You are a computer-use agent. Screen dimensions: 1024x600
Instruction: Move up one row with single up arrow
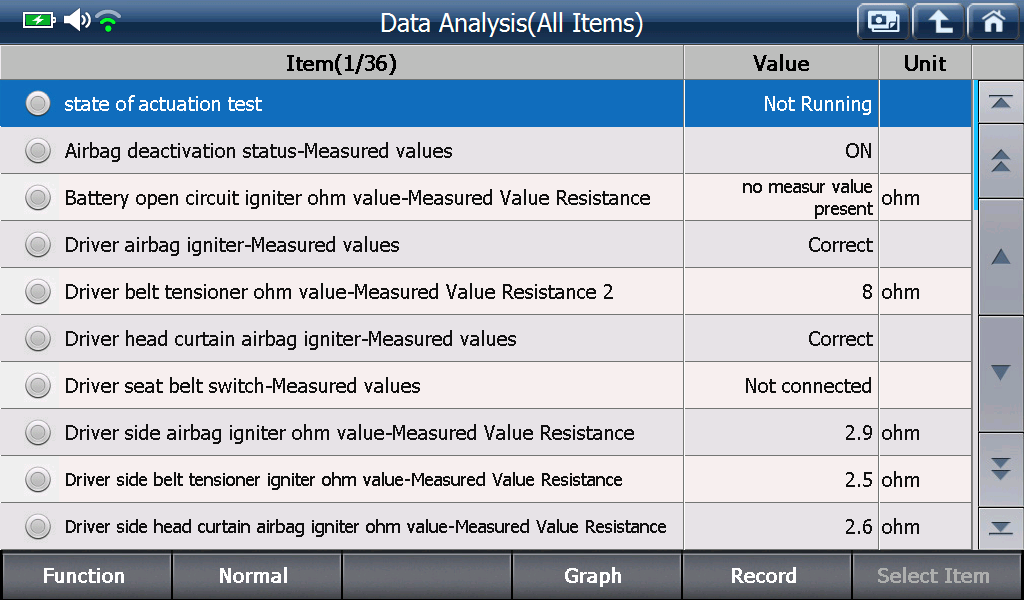click(x=1000, y=257)
